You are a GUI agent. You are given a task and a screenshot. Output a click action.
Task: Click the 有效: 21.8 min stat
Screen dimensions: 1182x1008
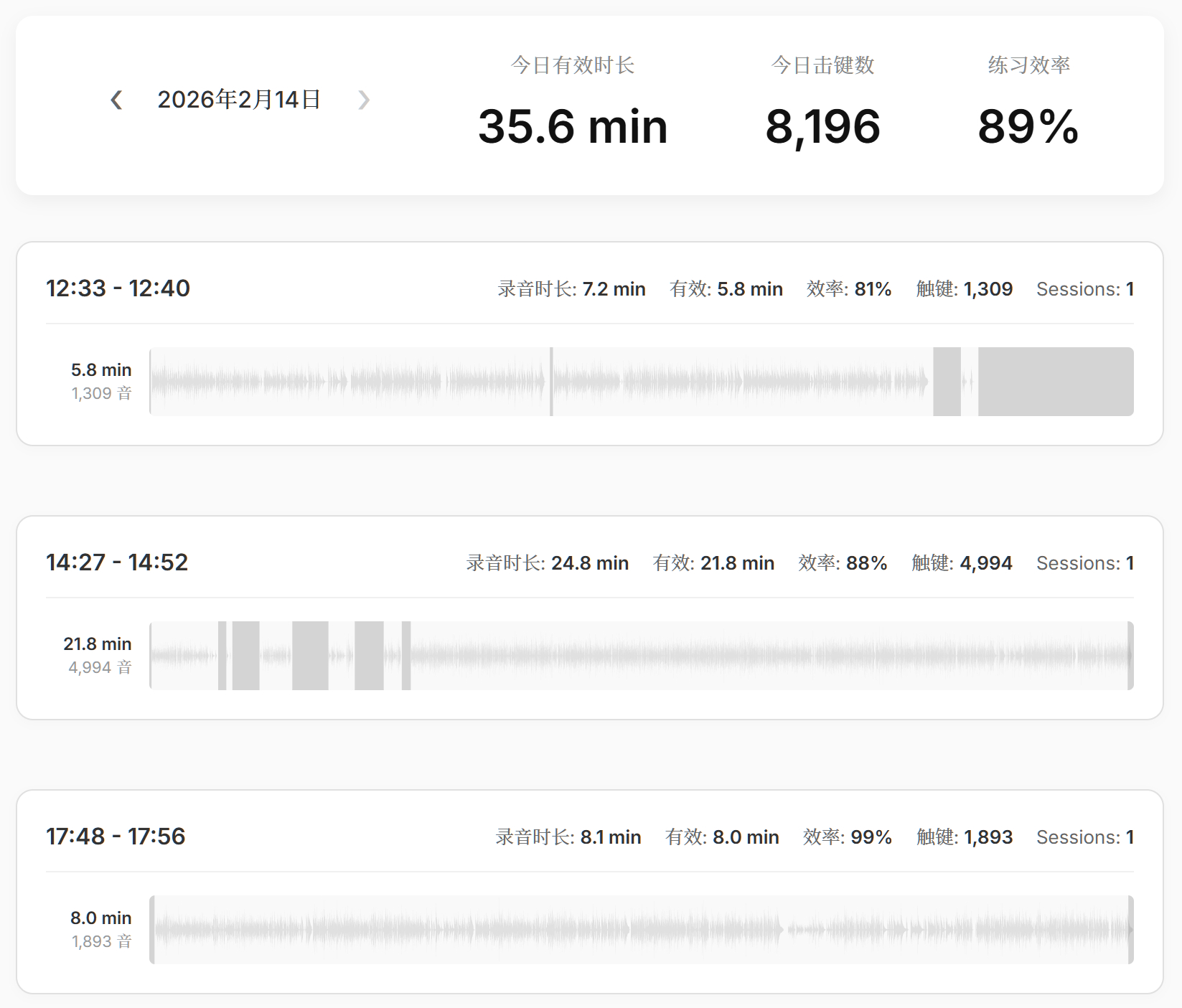713,563
